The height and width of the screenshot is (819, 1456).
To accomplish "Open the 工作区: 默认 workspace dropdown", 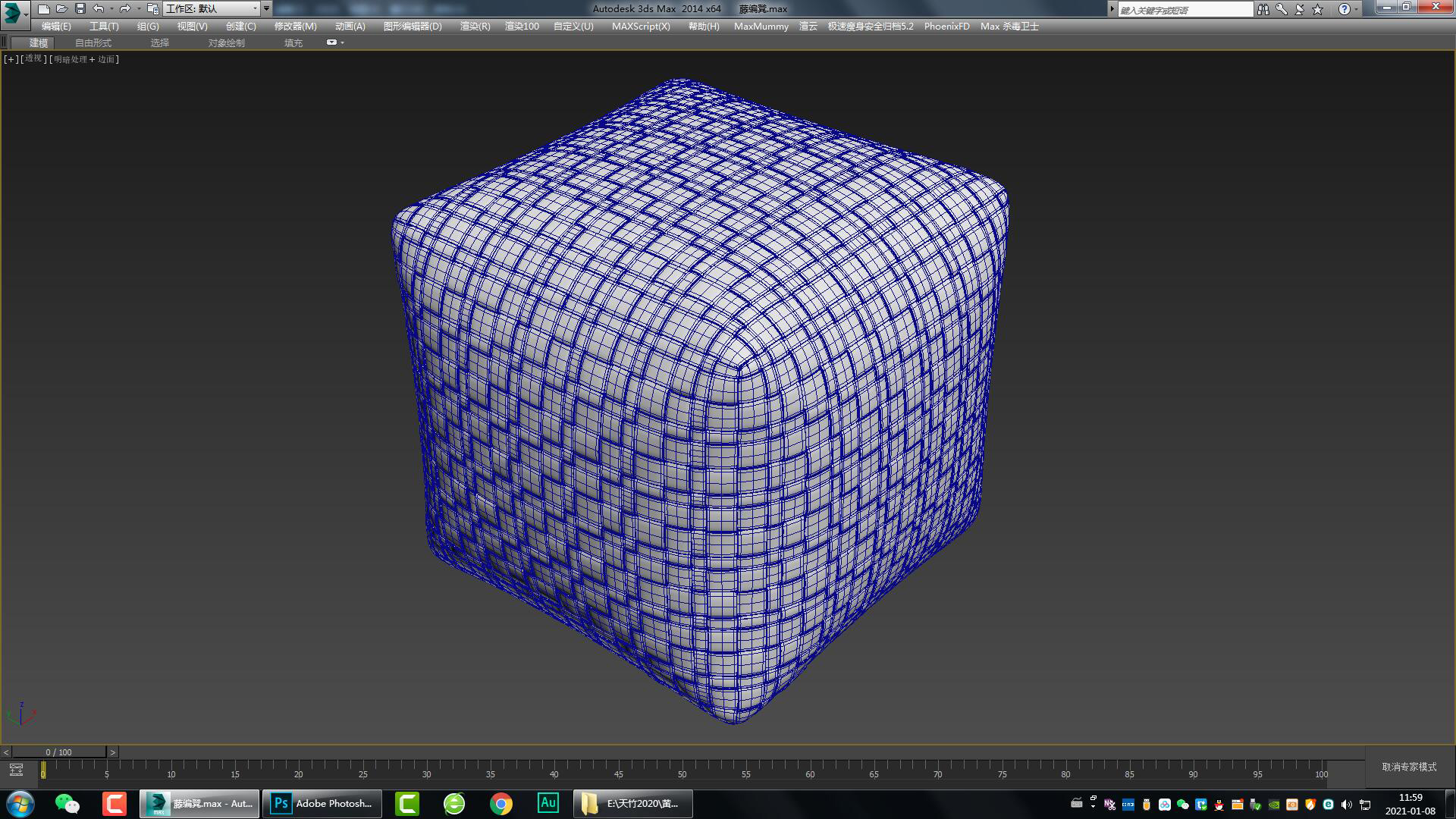I will point(212,9).
